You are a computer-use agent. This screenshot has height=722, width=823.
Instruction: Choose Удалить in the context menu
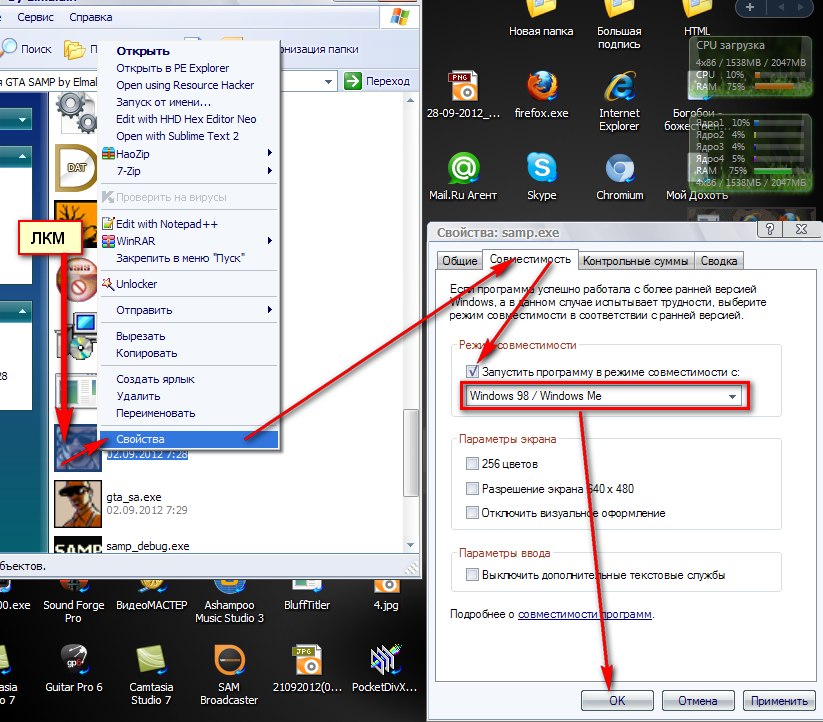[x=189, y=396]
